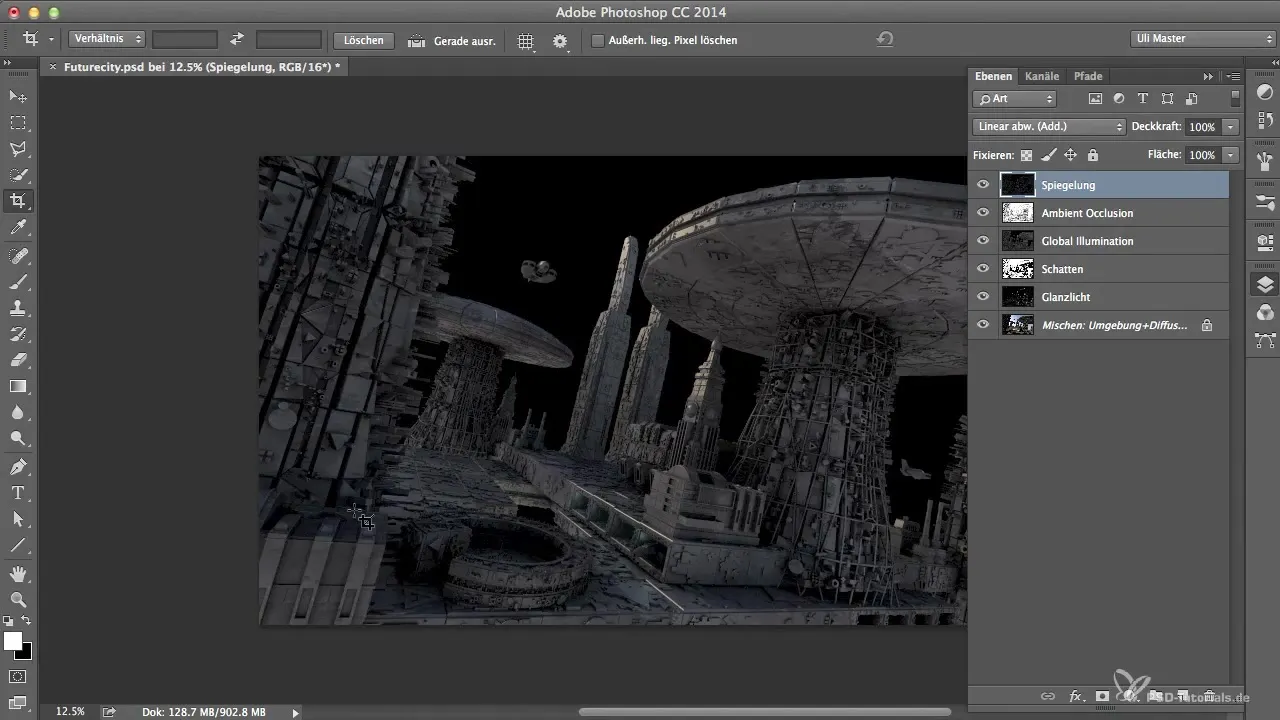Open the Verhältnis ratio dropdown

[x=107, y=40]
